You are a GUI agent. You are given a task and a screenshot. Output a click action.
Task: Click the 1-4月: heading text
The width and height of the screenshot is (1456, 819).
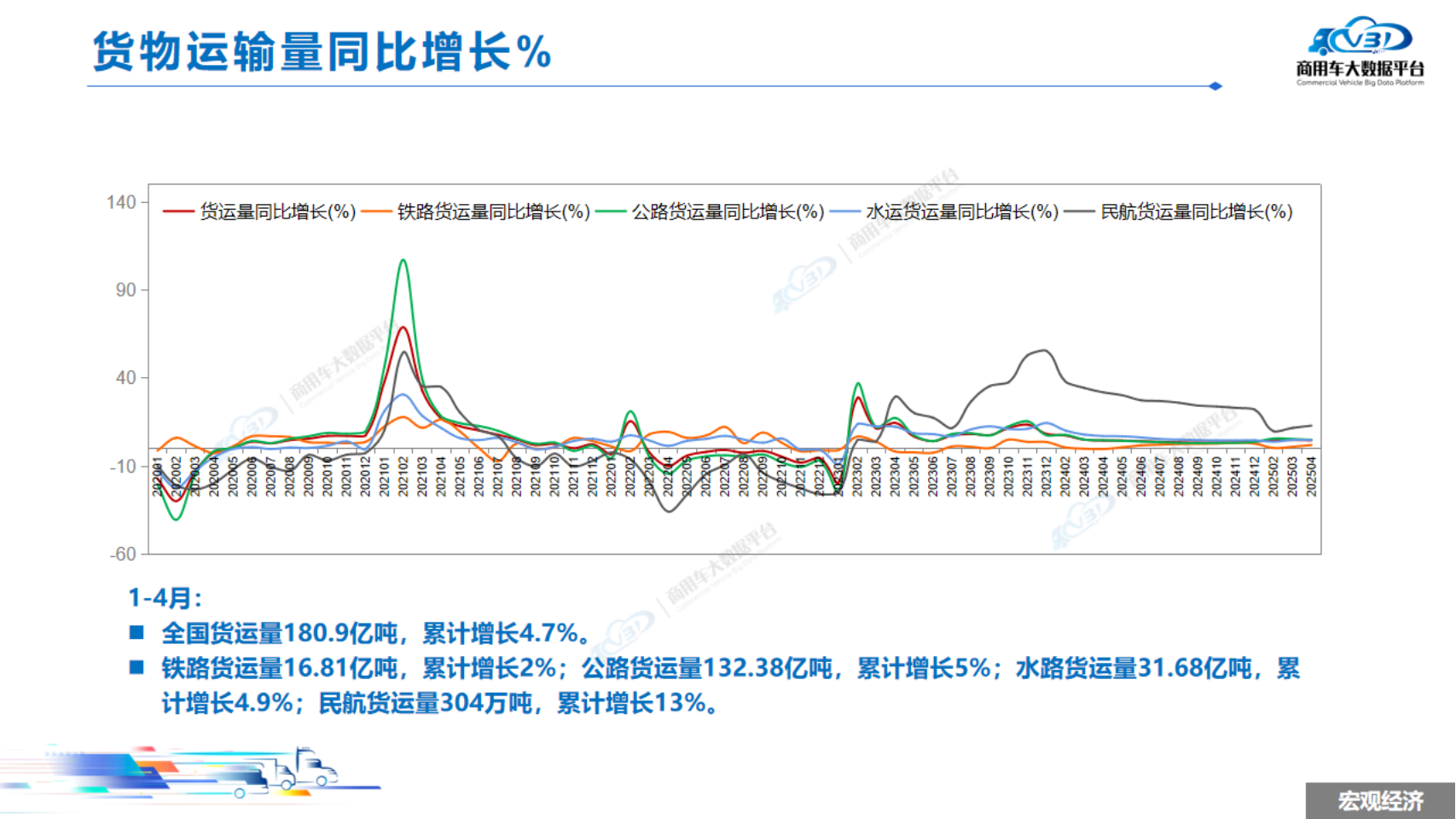[165, 597]
